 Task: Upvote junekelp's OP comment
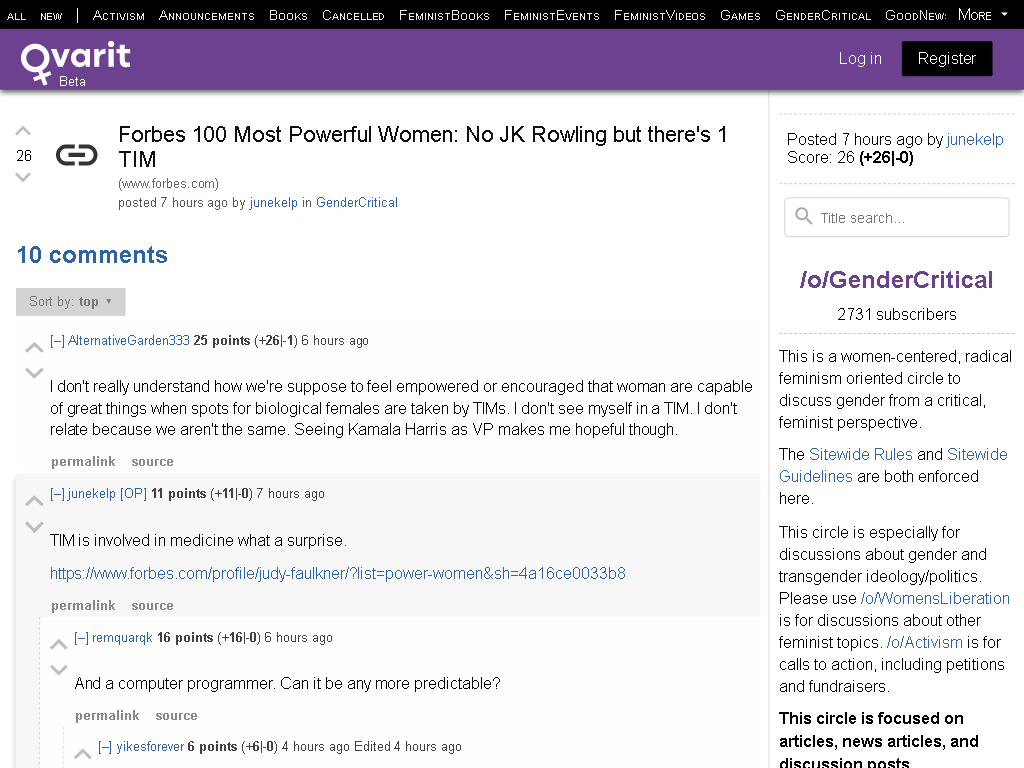coord(34,501)
